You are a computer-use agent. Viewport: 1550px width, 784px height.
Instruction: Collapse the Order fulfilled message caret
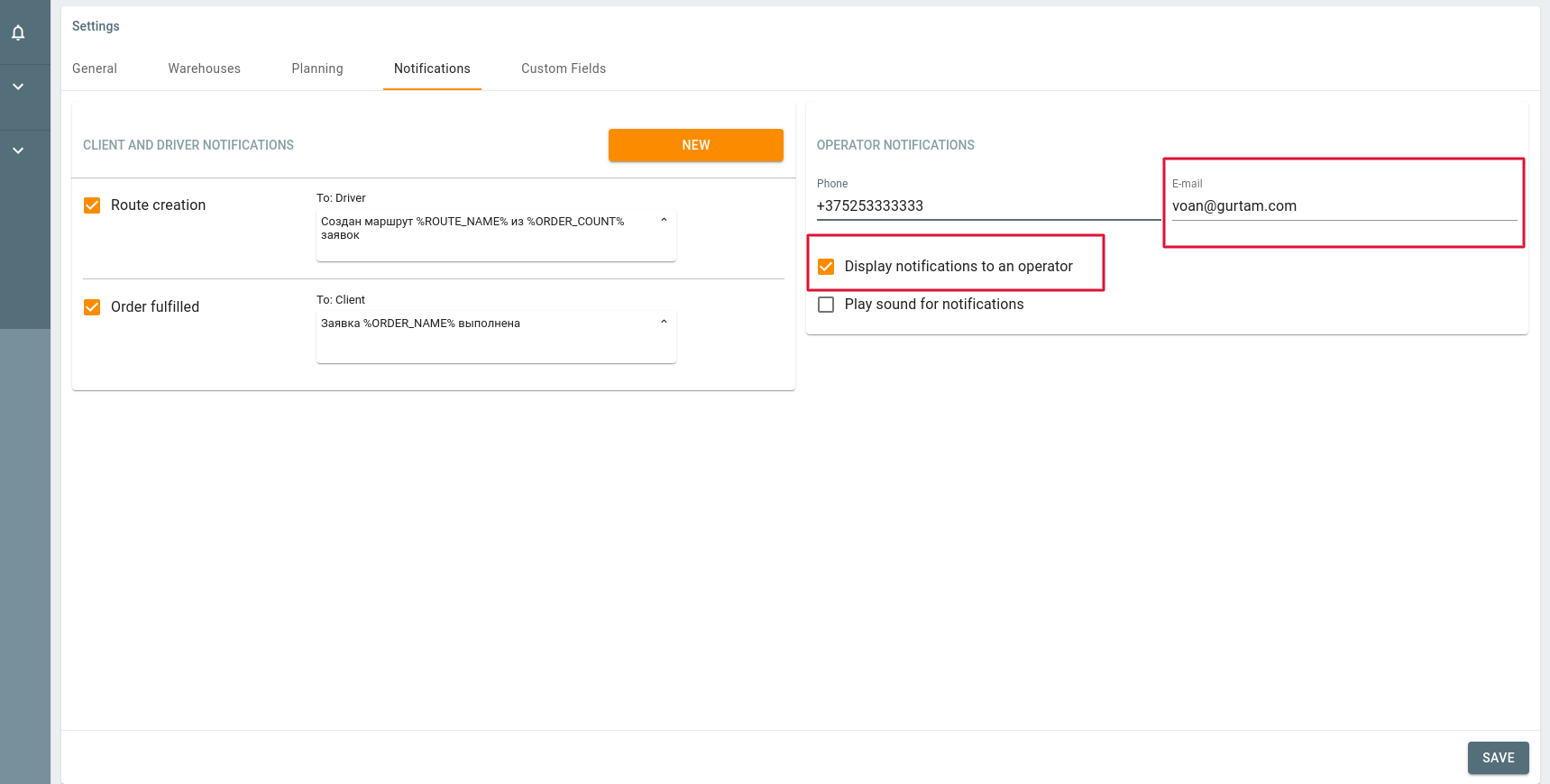664,323
